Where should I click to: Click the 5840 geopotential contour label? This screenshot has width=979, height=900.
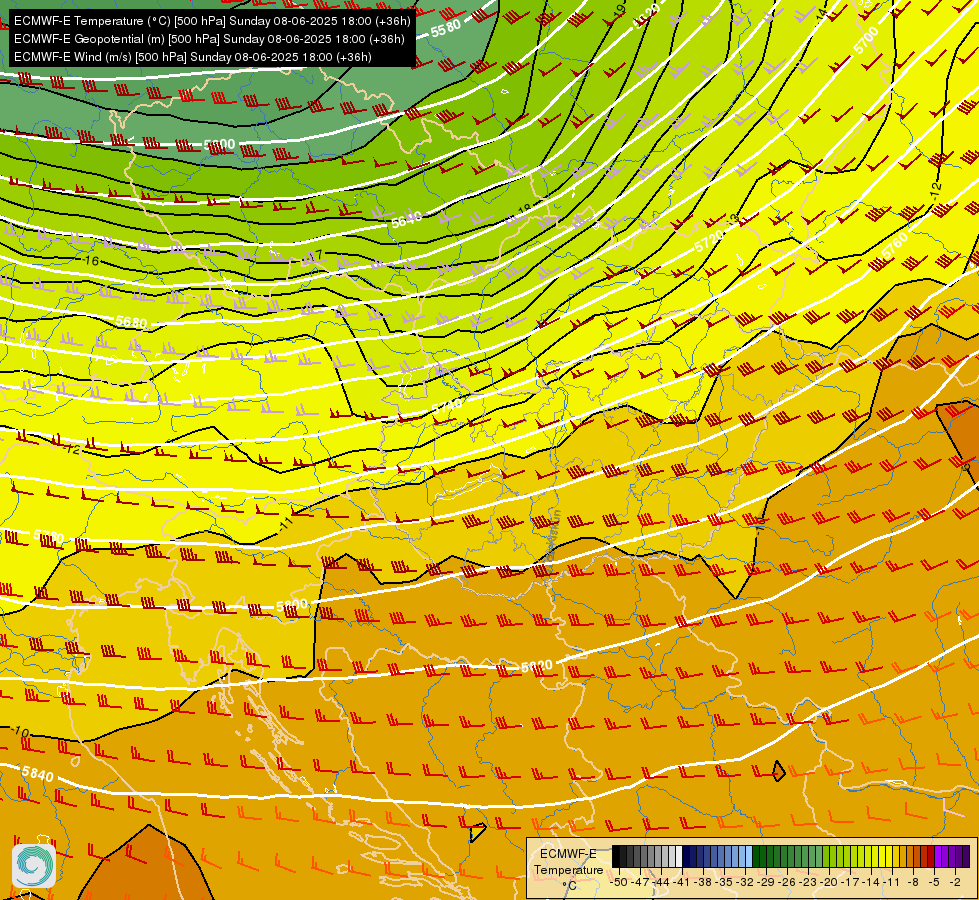pyautogui.click(x=37, y=774)
